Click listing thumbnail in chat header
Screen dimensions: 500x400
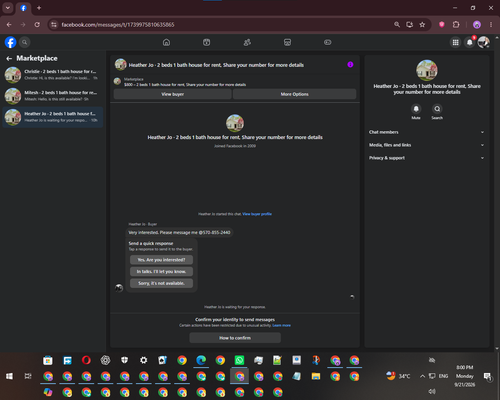121,65
